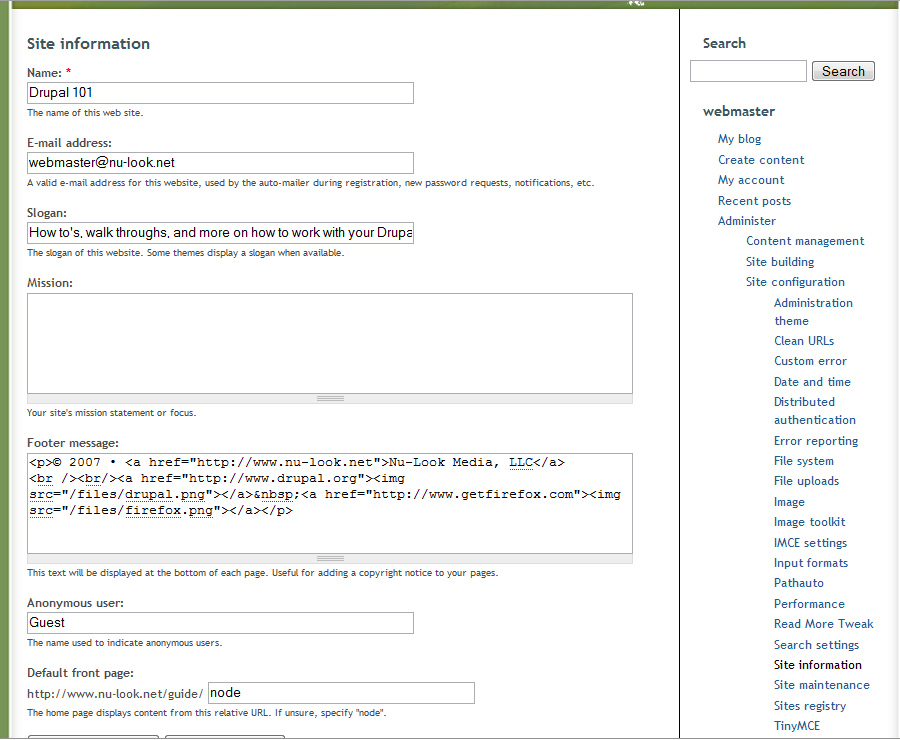Click the site Name input field
The height and width of the screenshot is (740, 900).
point(220,93)
